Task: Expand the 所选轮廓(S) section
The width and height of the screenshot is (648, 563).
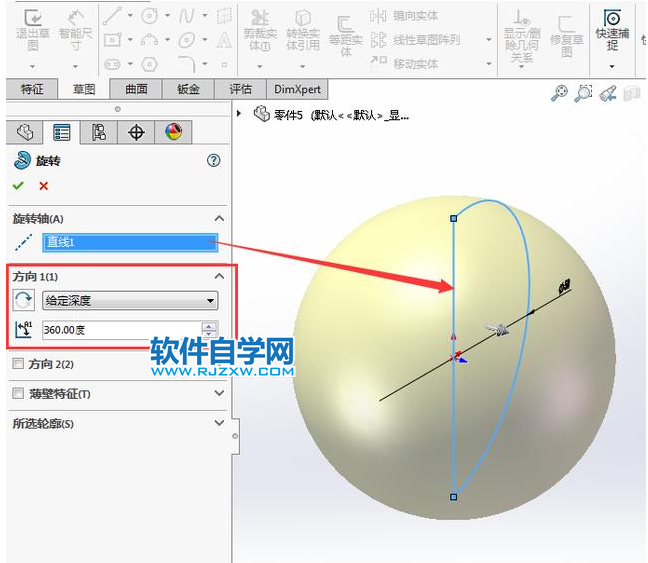Action: [219, 423]
